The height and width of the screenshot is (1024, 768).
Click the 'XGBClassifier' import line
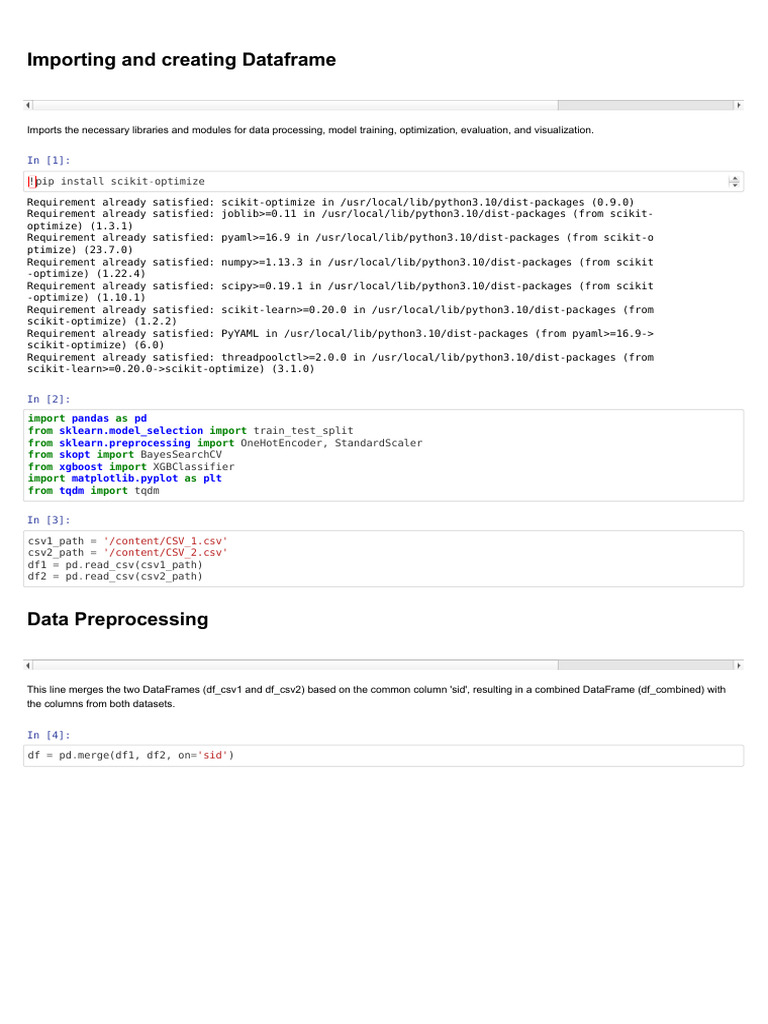point(131,467)
